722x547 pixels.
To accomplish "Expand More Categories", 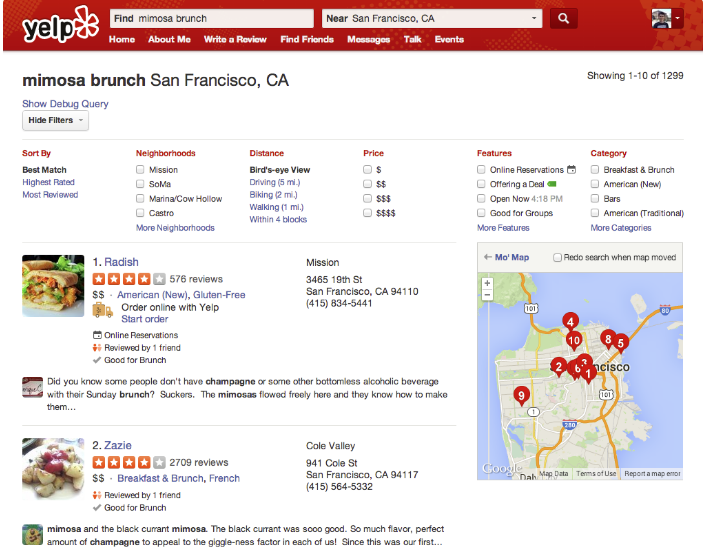I will pos(621,228).
